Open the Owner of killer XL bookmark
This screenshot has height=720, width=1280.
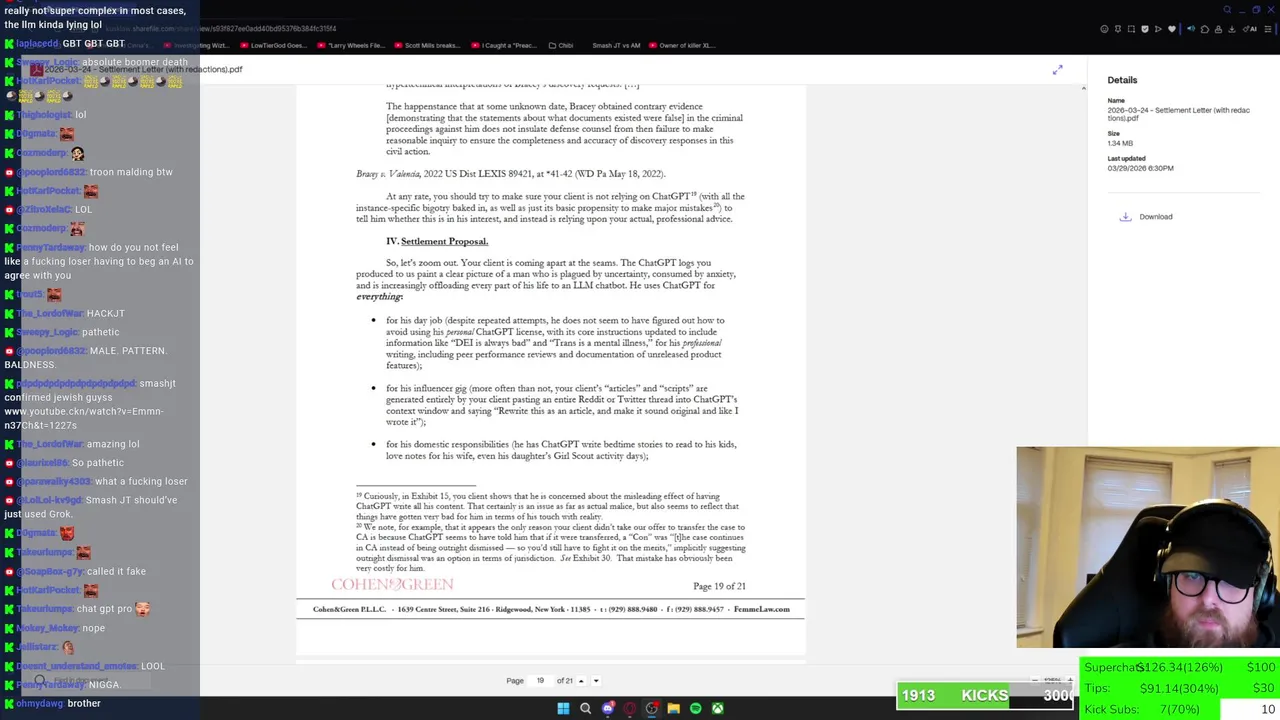click(681, 45)
